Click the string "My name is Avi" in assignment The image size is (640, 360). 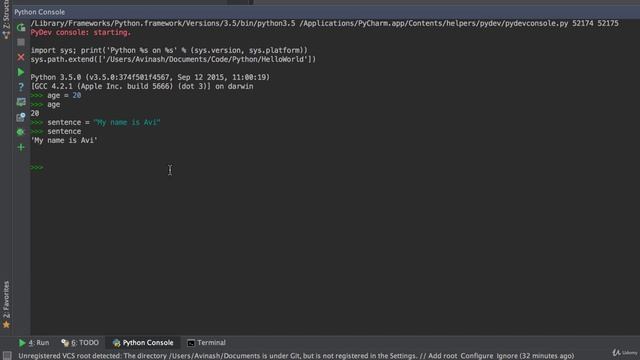click(127, 122)
